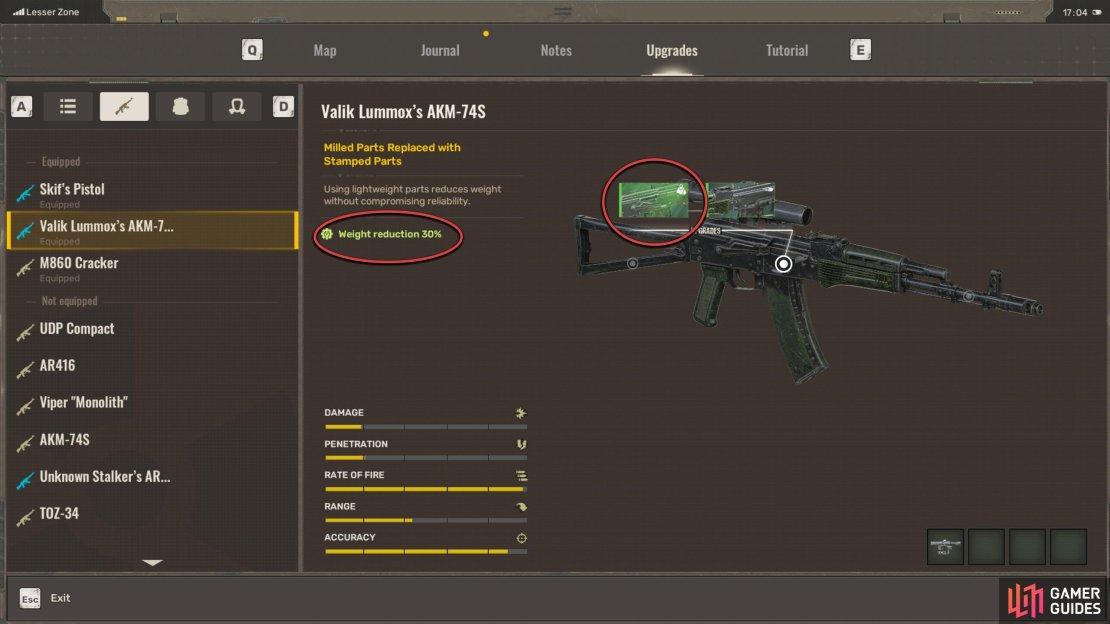Open the all-items list category icon
The image size is (1110, 624).
(68, 106)
